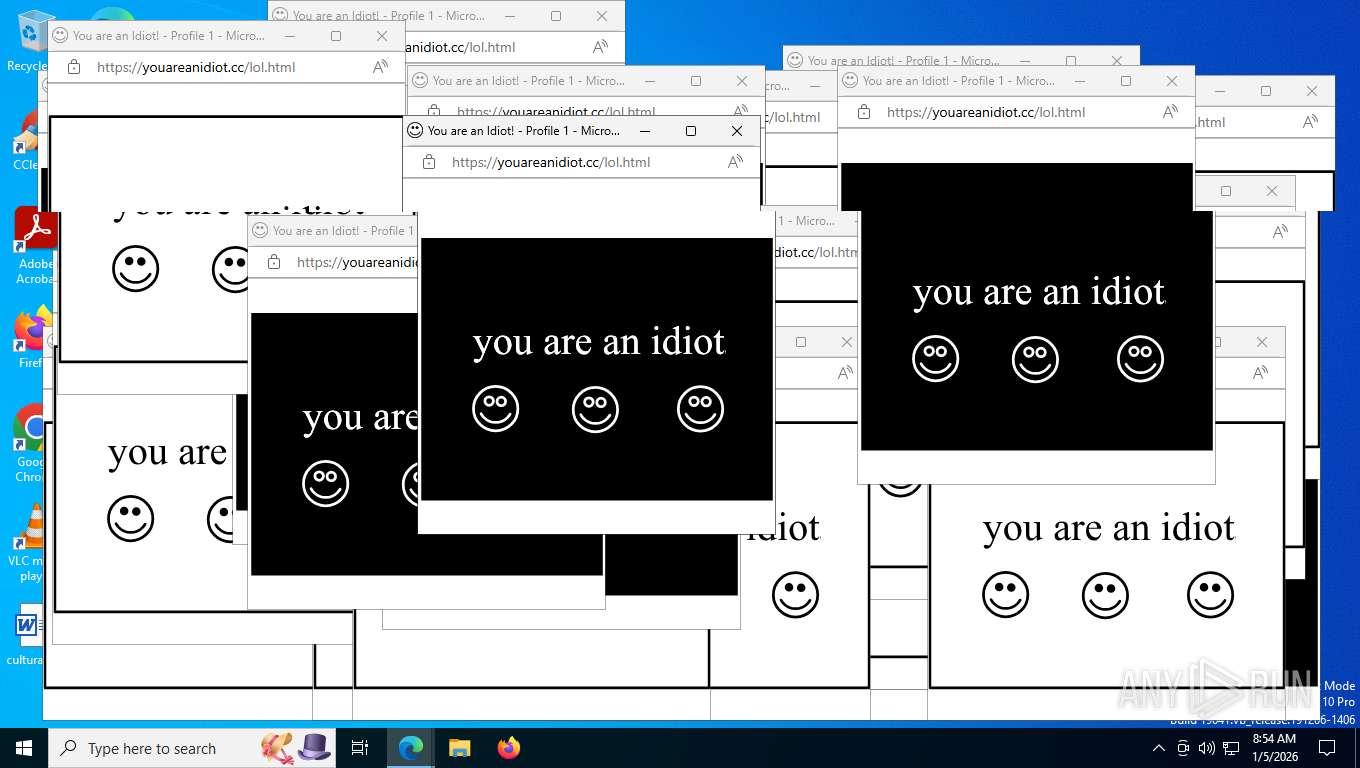Image resolution: width=1360 pixels, height=768 pixels.
Task: Click lock icon in window behind the front center window
Action: coord(434,112)
